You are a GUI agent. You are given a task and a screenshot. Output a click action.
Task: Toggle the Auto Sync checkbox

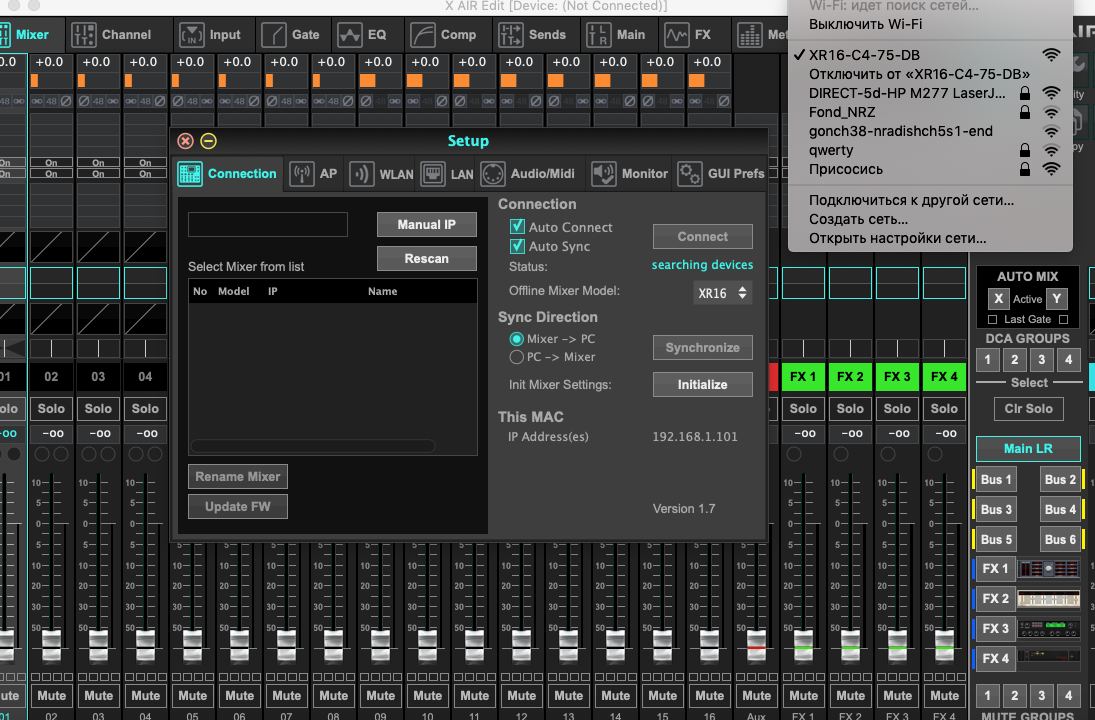coord(517,247)
